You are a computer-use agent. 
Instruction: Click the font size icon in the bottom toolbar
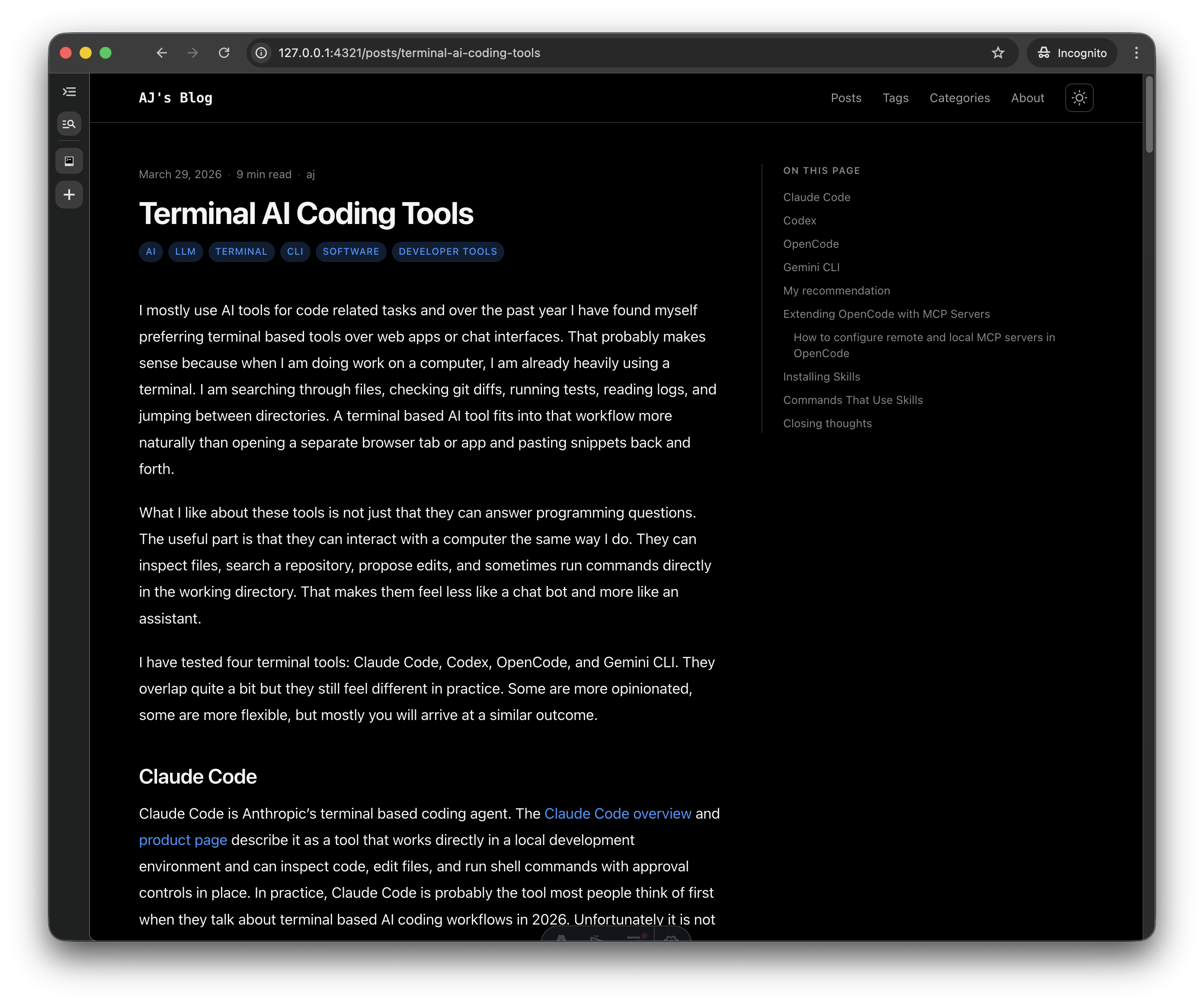click(x=561, y=940)
